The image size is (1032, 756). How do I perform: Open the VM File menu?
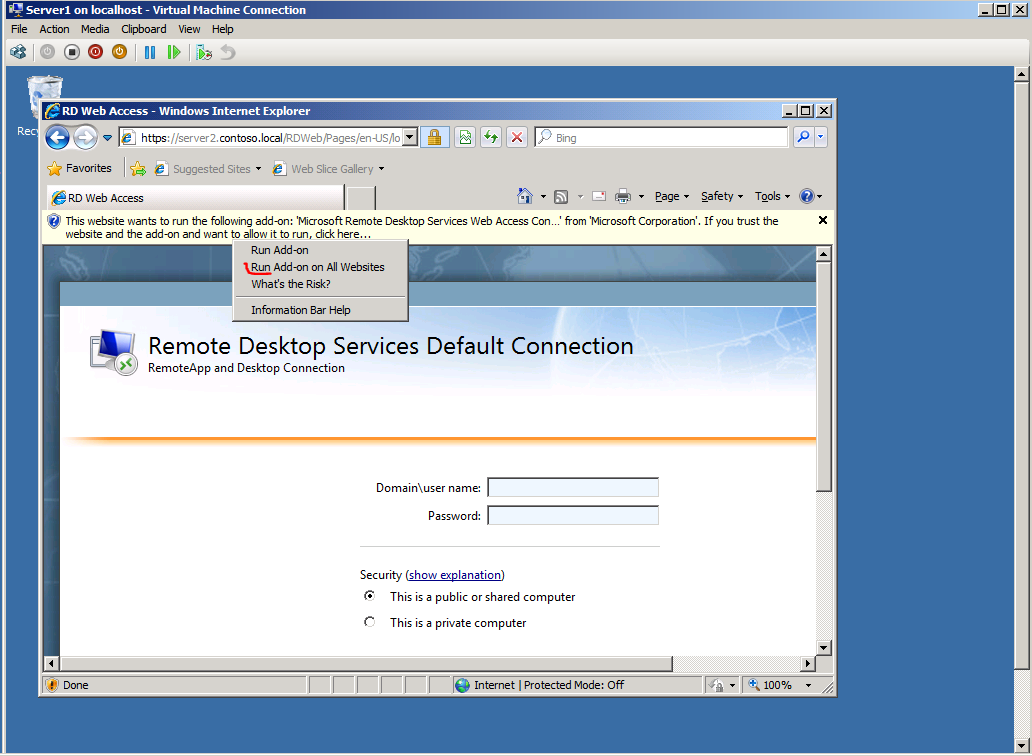pos(19,29)
